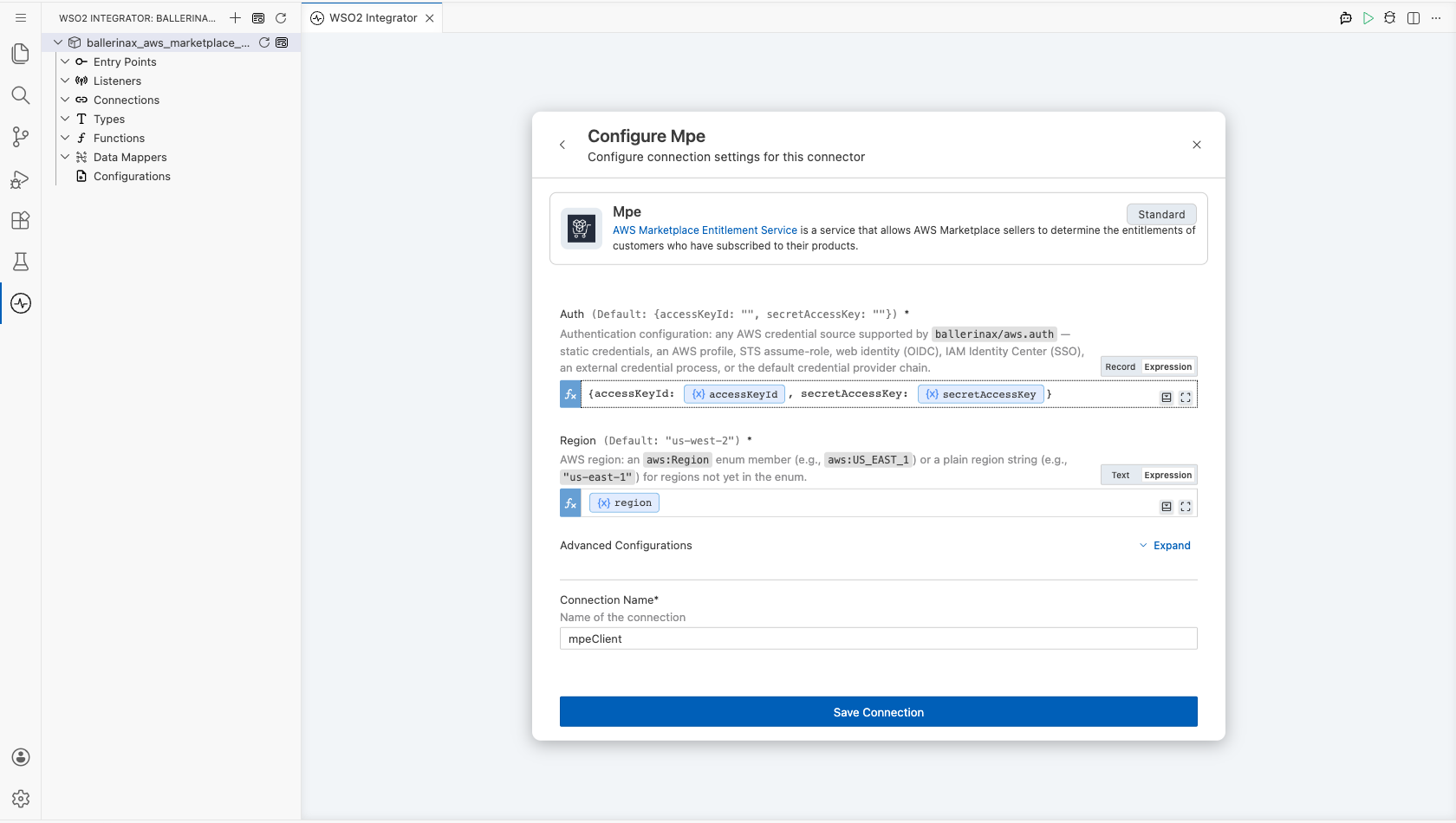The image size is (1456, 823).
Task: Open the Accounts icon in activity bar
Action: click(21, 757)
